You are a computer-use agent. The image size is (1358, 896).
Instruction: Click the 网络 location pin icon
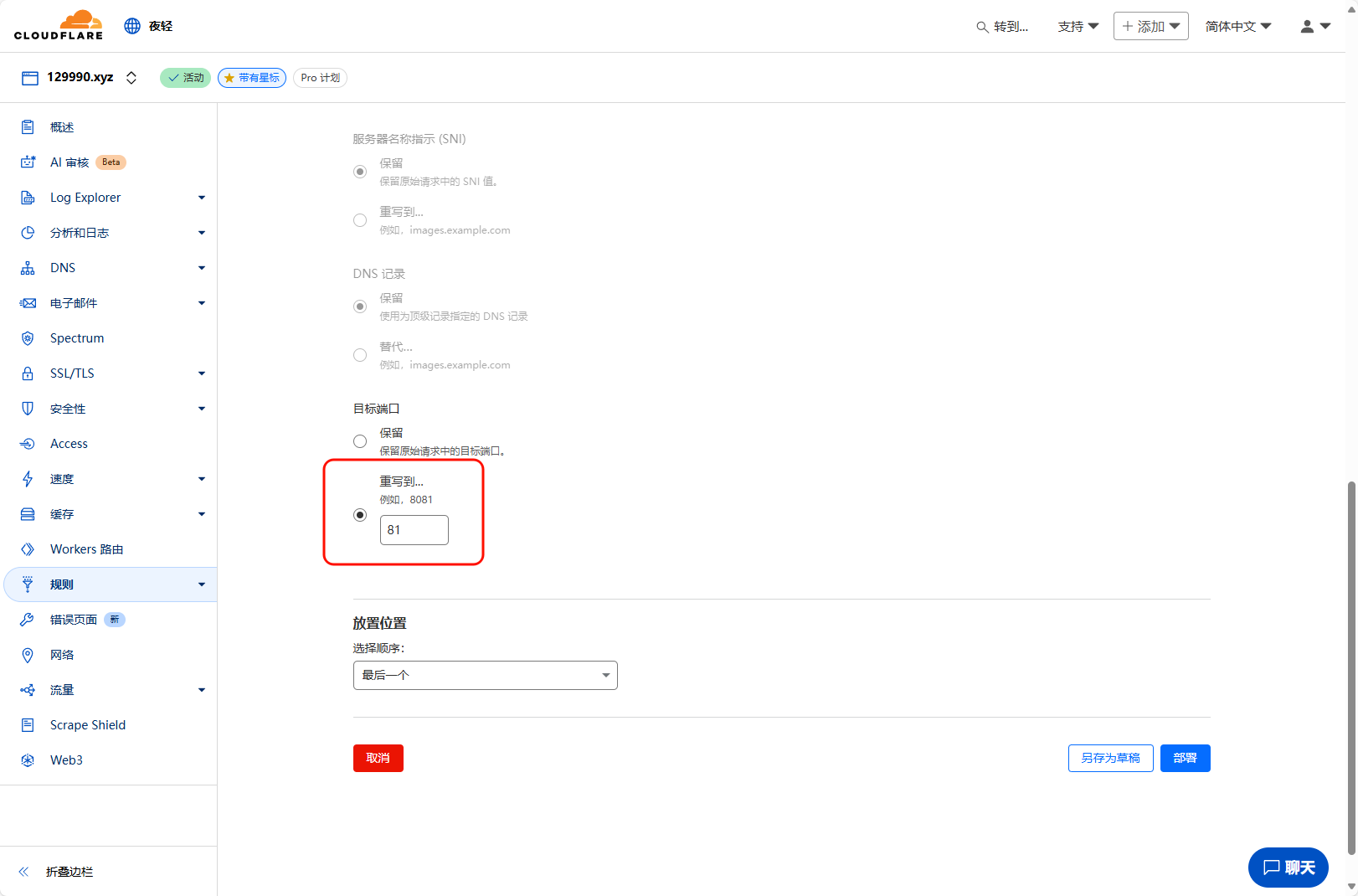28,655
